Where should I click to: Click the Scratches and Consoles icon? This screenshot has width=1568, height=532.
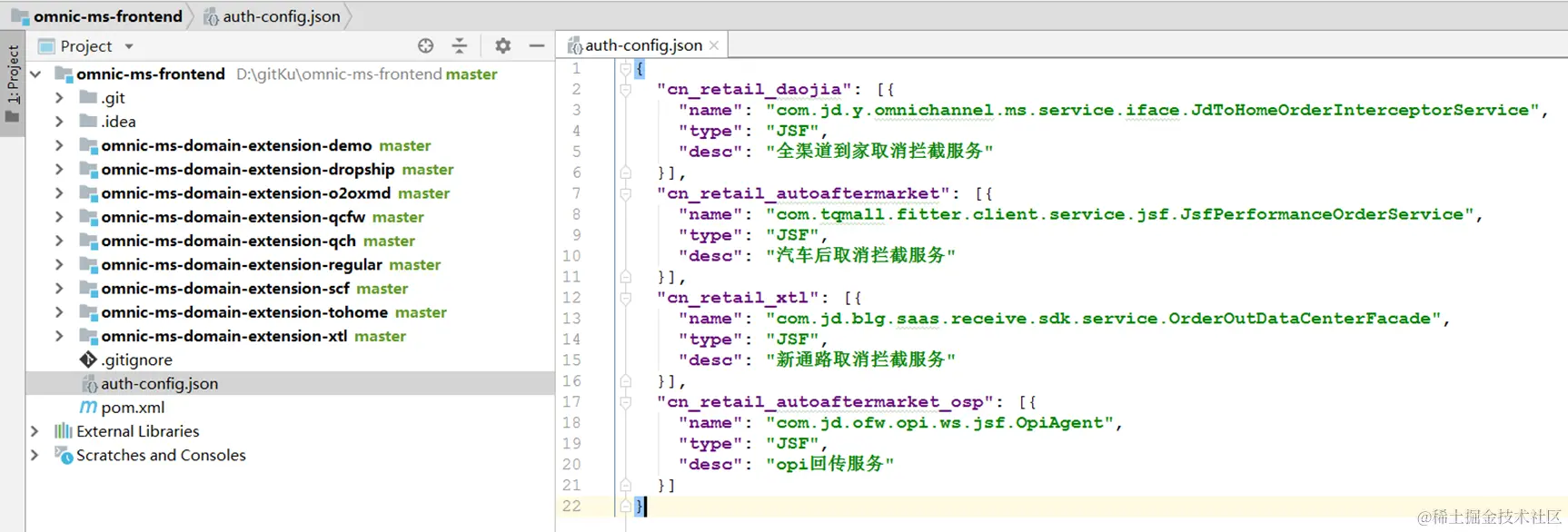tap(64, 455)
